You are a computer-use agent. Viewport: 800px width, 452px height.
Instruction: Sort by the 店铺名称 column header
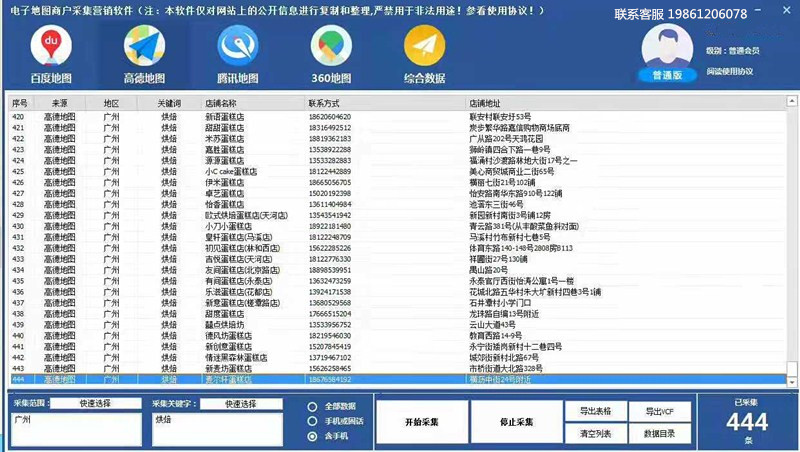[x=220, y=103]
